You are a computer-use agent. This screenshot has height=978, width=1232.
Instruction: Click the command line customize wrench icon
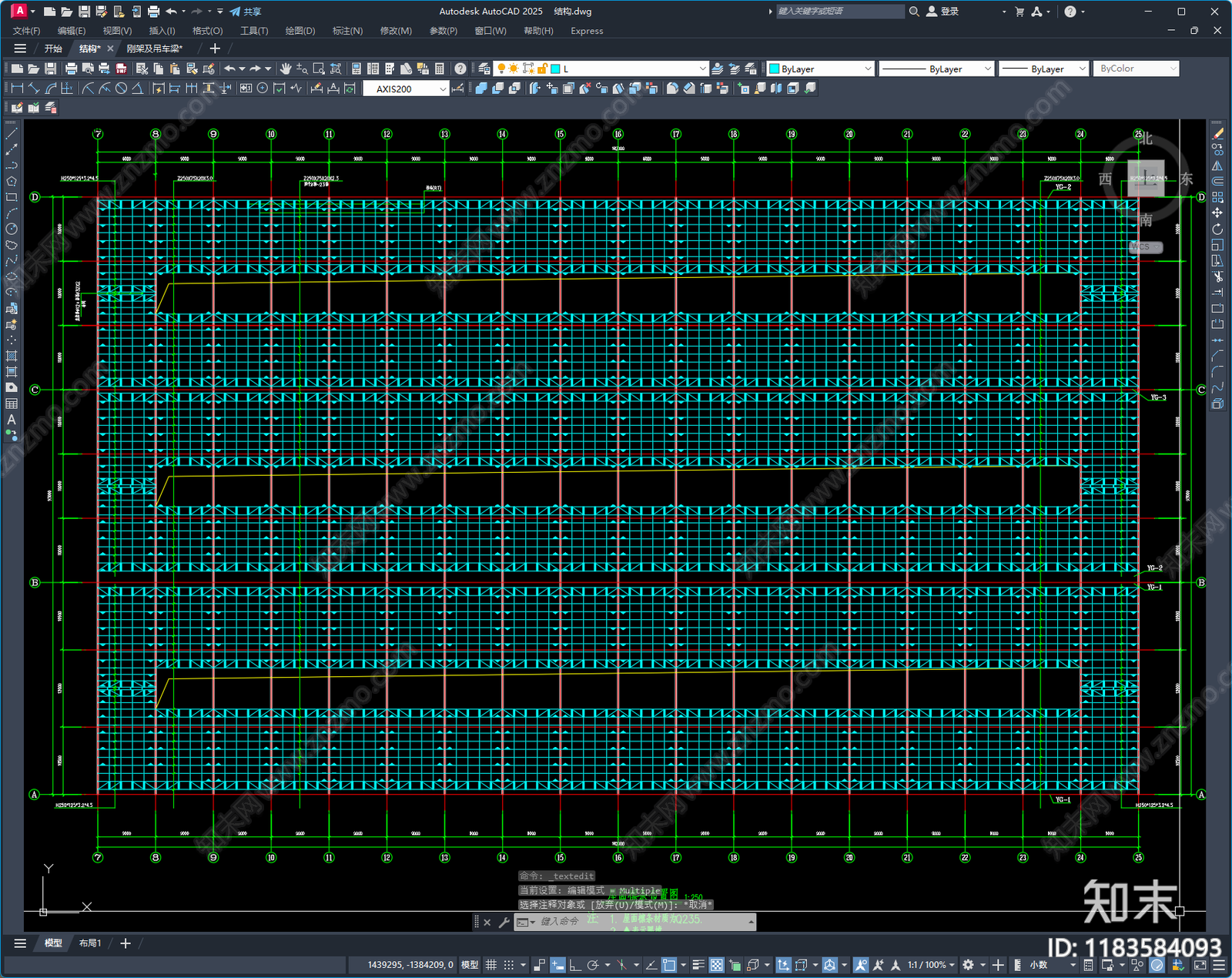[x=504, y=922]
